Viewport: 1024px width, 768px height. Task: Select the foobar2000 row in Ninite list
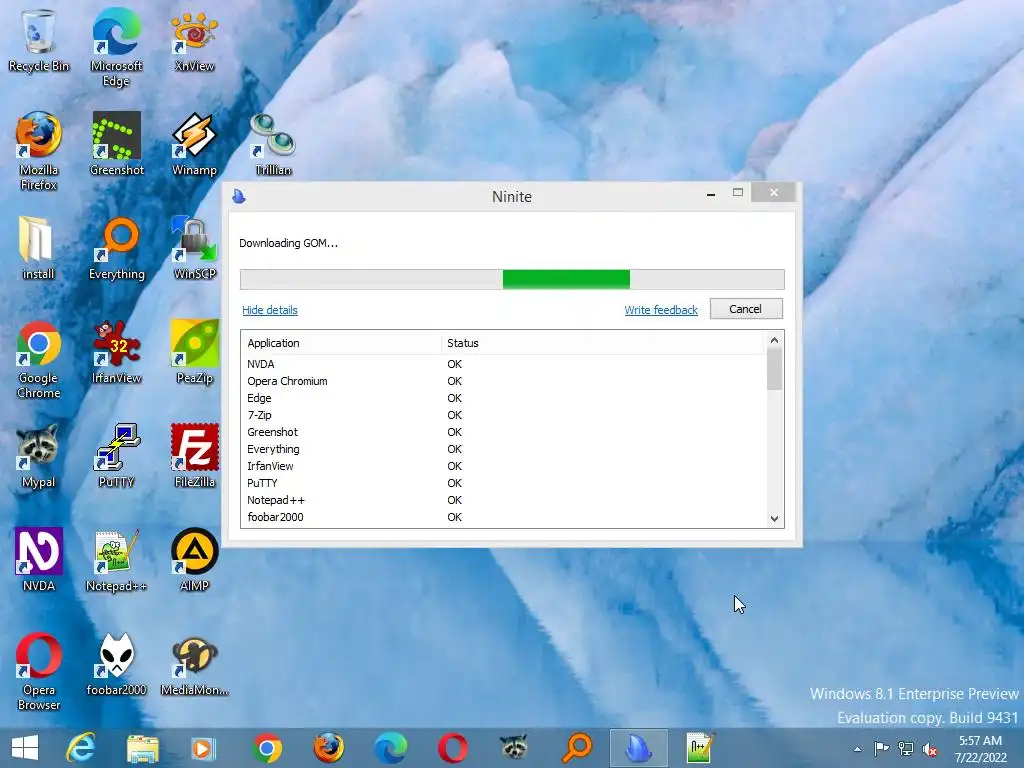pos(503,517)
